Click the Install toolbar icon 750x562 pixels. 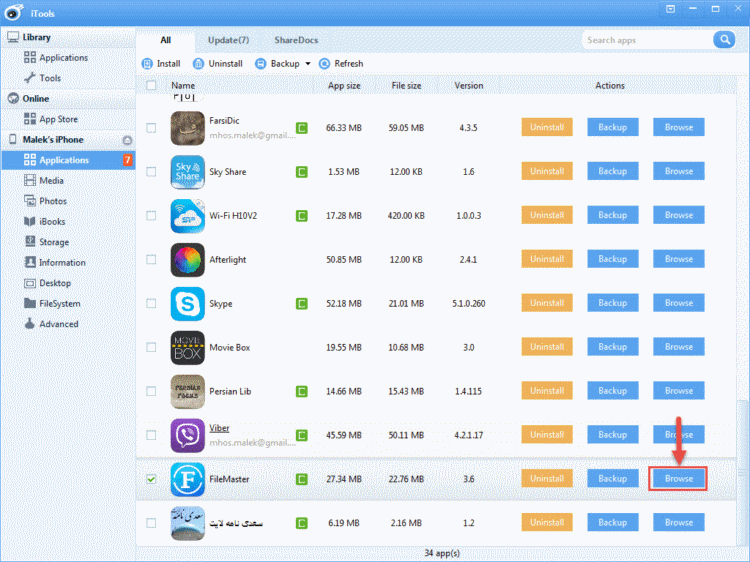pos(147,64)
